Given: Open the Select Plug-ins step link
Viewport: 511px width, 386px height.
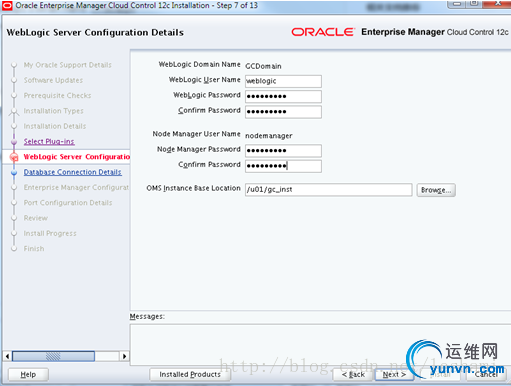Looking at the screenshot, I should click(49, 141).
